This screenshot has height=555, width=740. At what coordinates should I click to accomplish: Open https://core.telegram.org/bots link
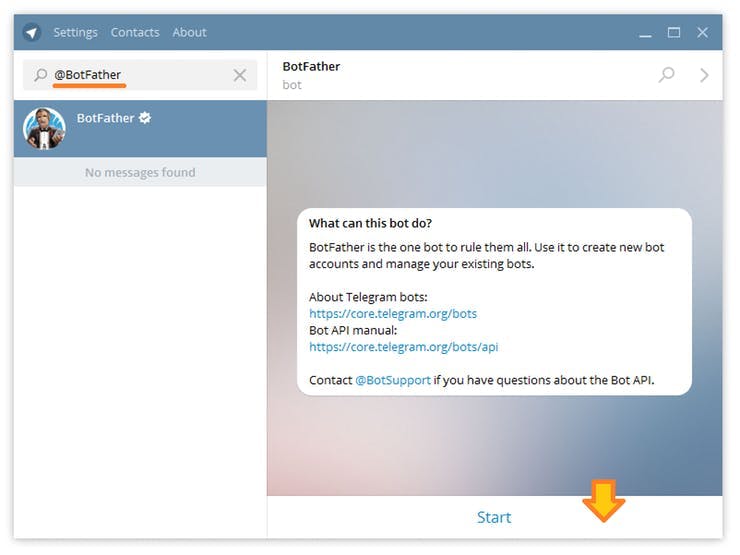click(393, 314)
